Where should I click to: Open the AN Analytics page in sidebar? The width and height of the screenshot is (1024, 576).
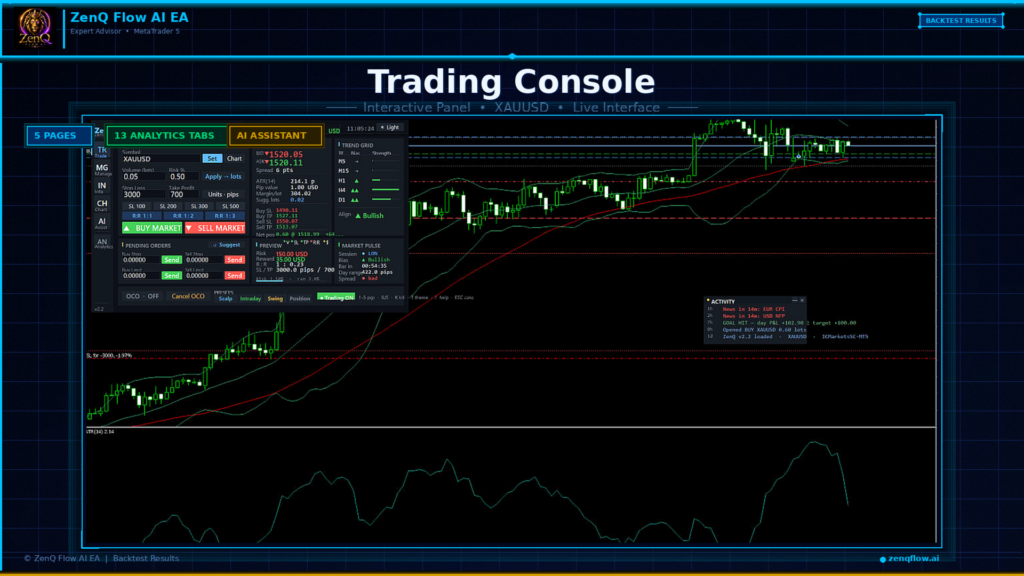pos(102,243)
